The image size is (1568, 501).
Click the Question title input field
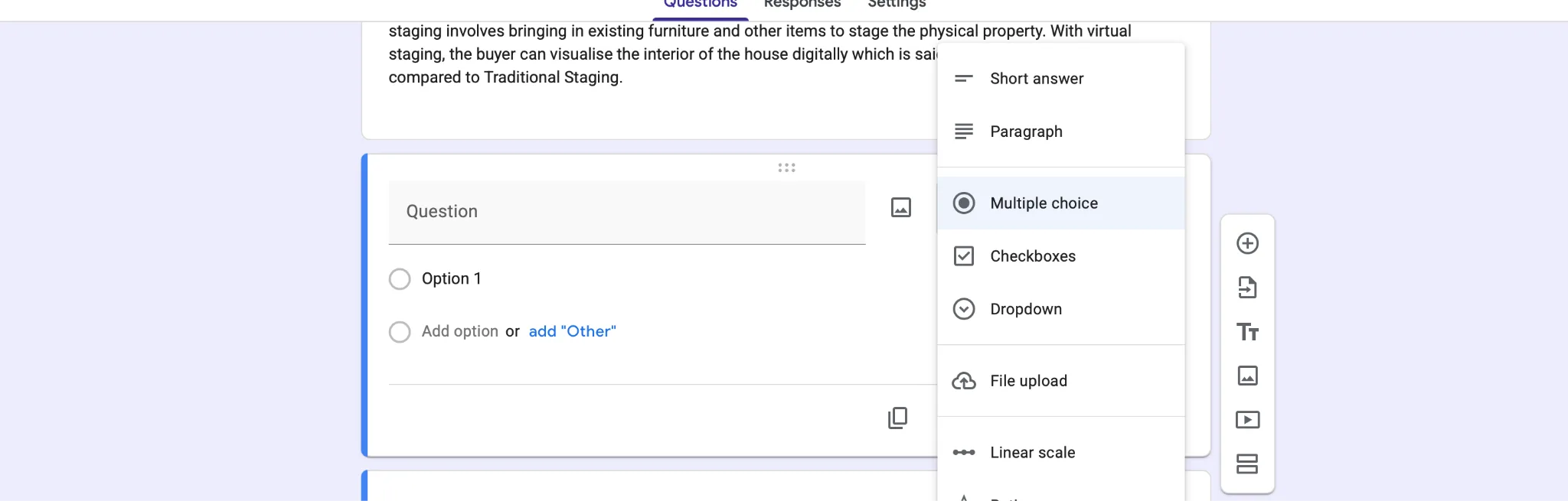point(627,212)
